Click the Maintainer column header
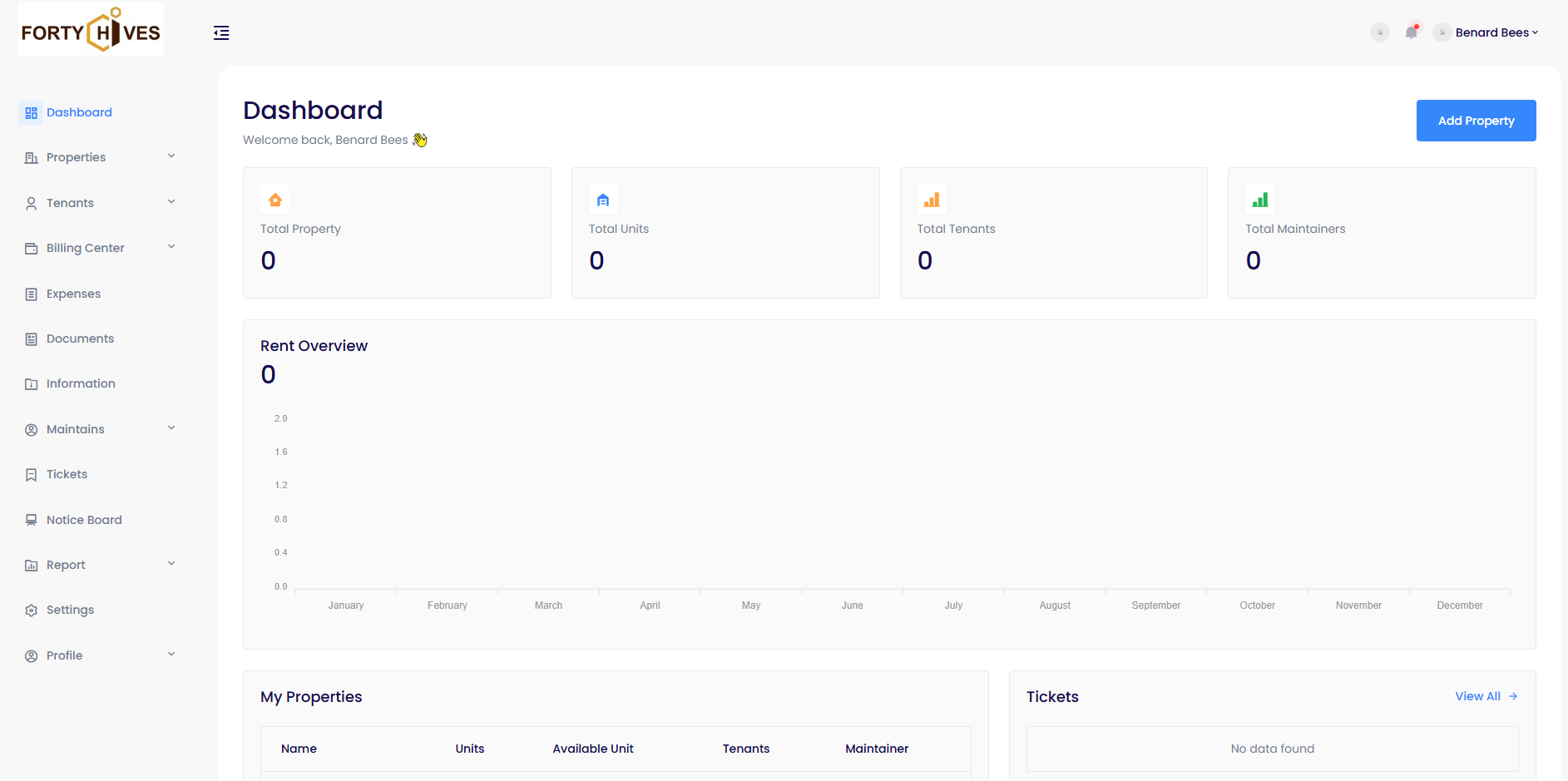This screenshot has height=781, width=1568. coord(877,749)
